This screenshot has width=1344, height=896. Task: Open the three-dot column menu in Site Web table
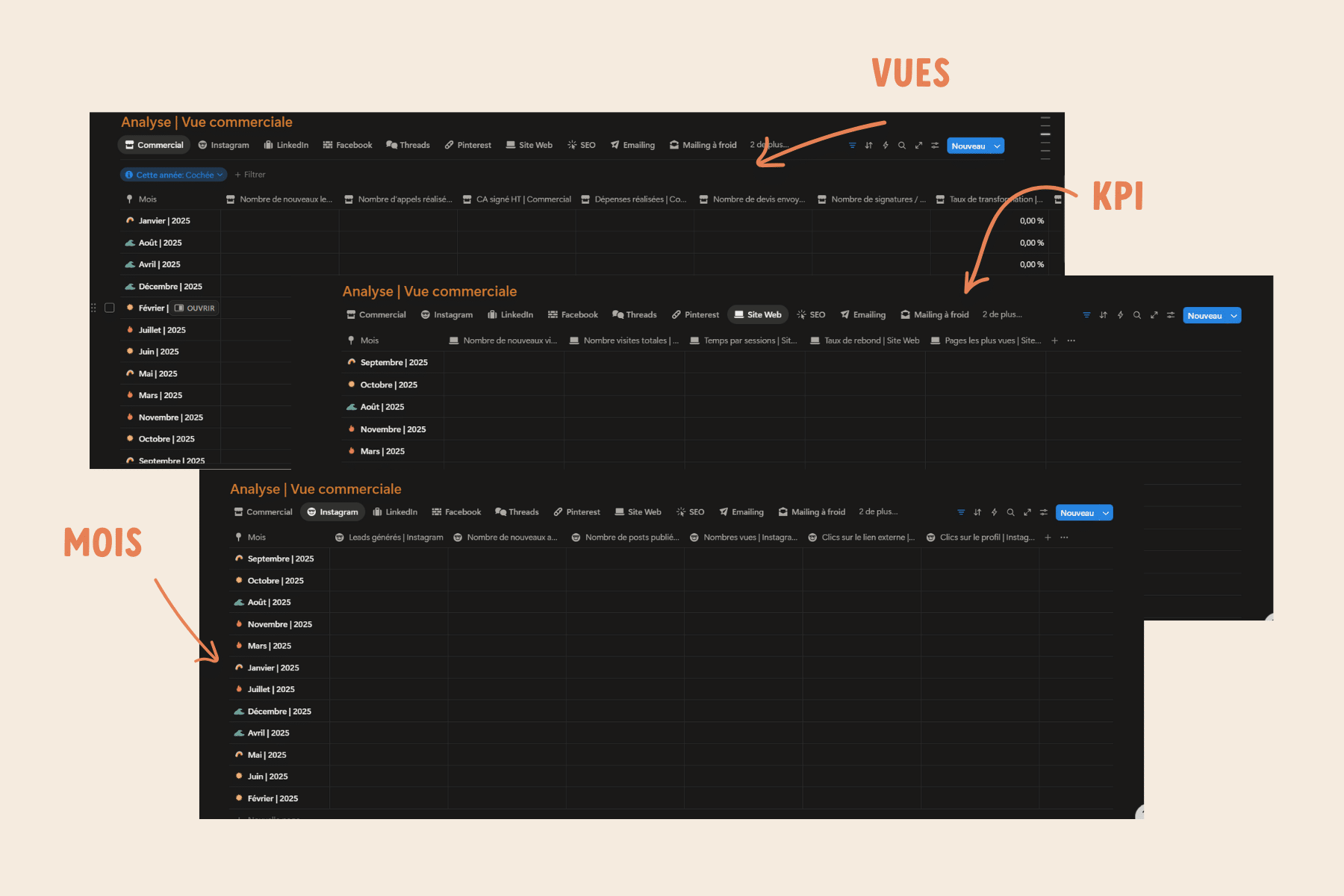[1071, 340]
